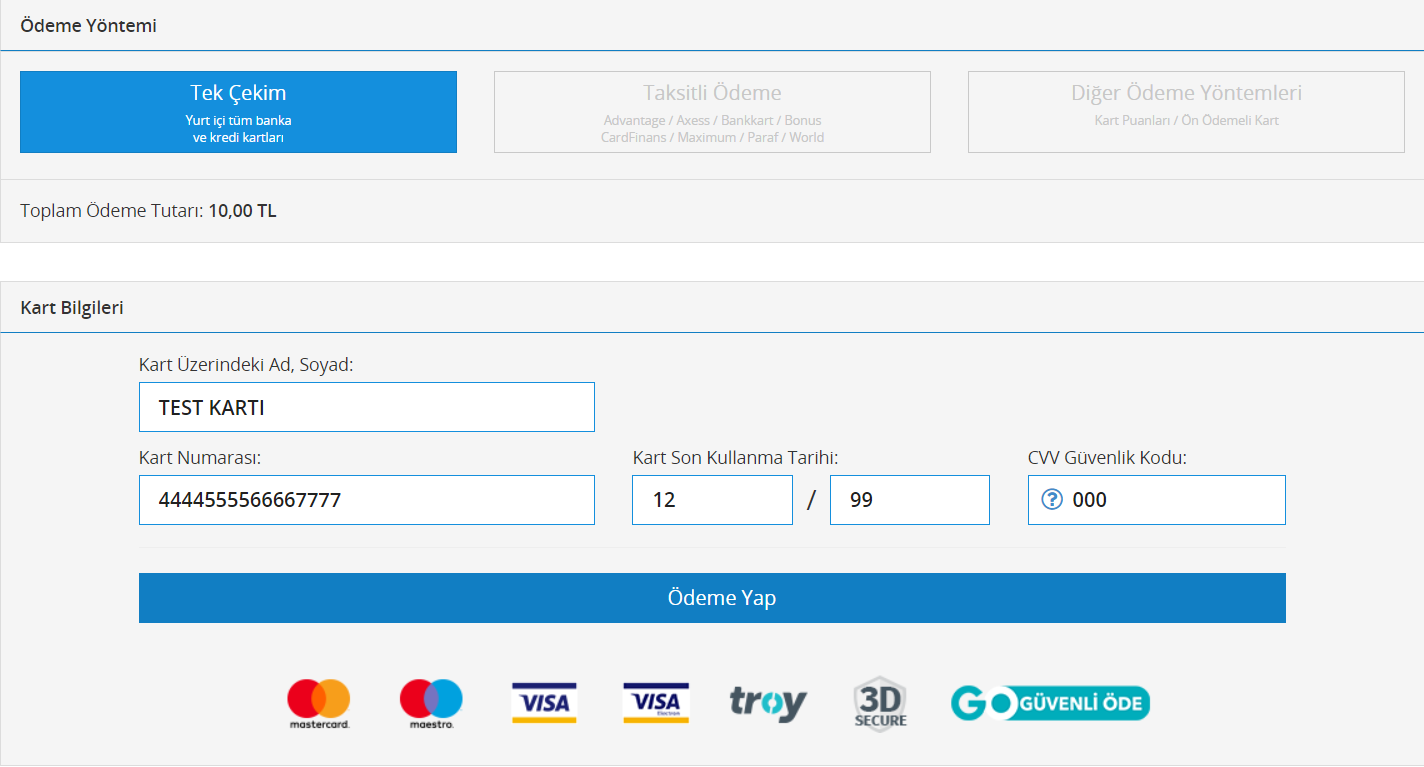Select the Tek Çekim payment tab

click(238, 112)
